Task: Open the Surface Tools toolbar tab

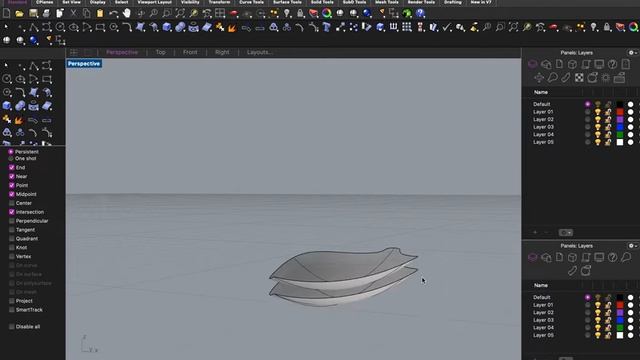Action: pos(287,2)
